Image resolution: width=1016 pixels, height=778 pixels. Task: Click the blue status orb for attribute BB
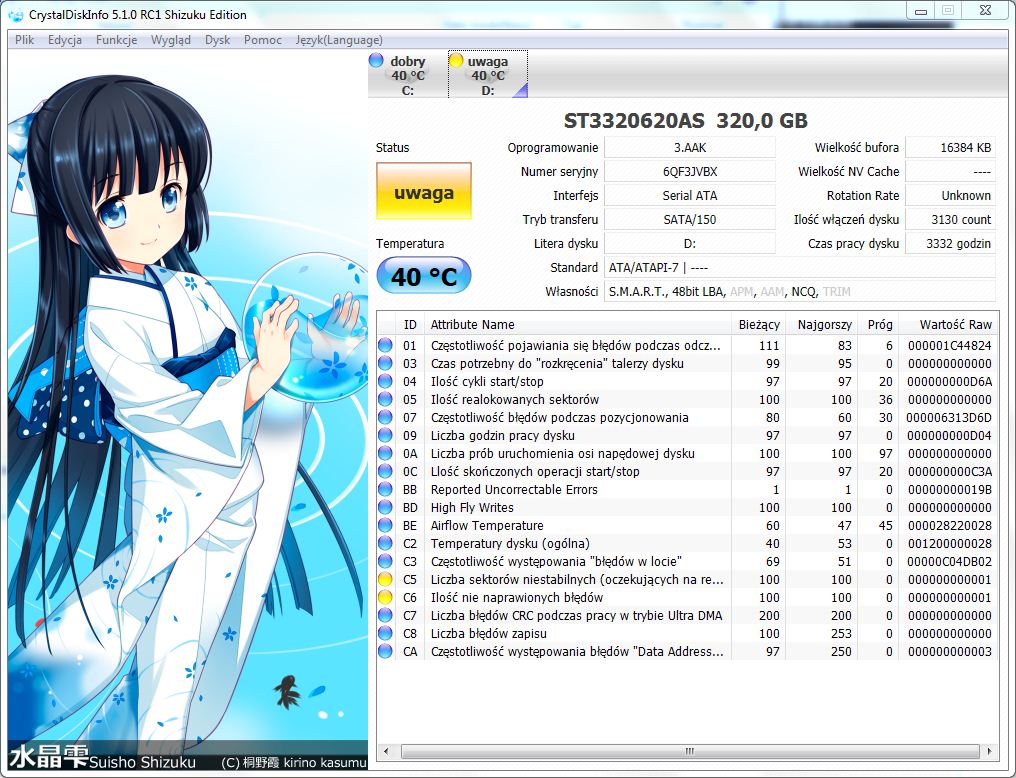386,490
